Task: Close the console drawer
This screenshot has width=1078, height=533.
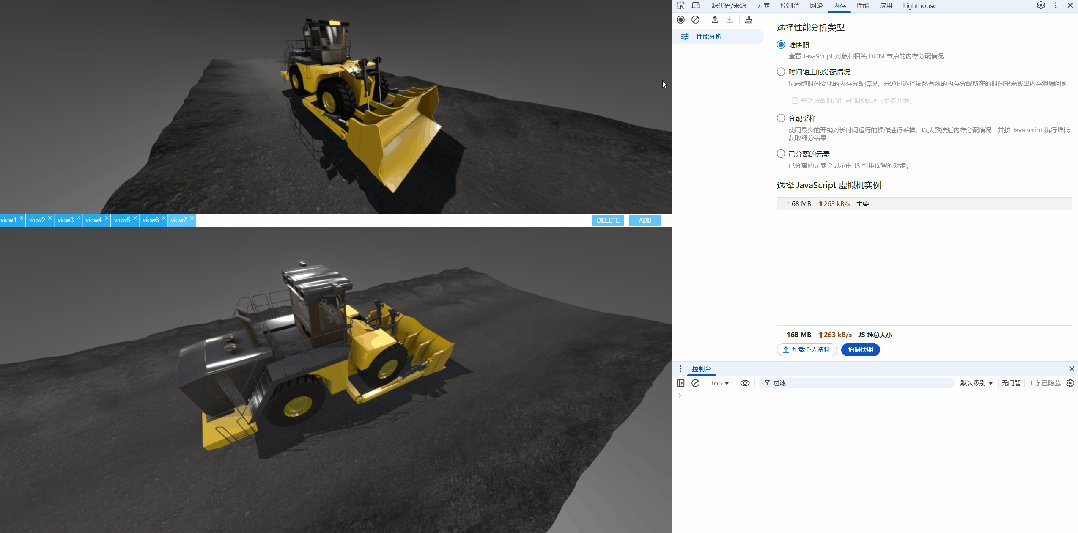Action: point(1071,369)
